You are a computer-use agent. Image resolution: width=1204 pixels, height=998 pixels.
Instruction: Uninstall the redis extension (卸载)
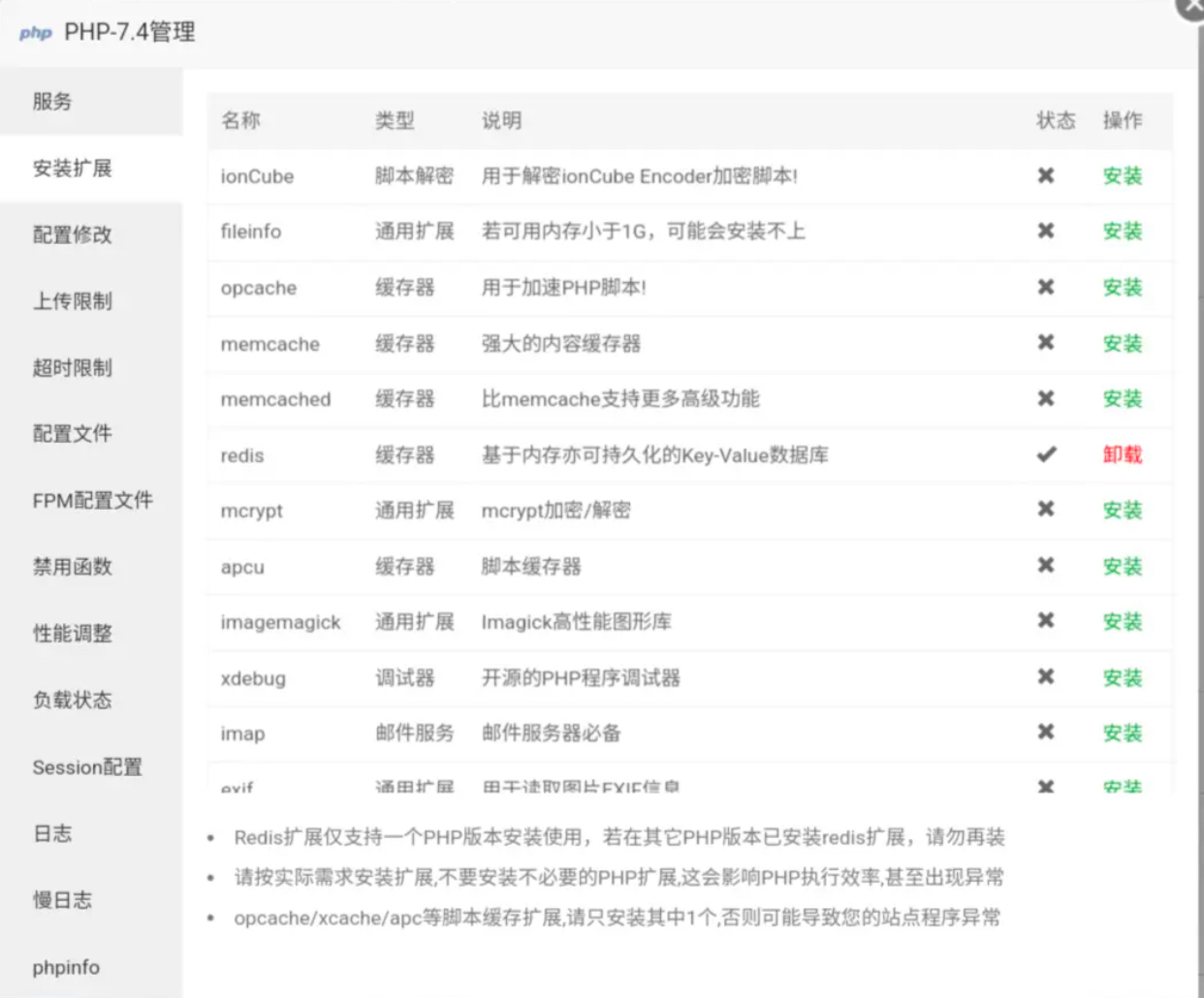coord(1123,454)
